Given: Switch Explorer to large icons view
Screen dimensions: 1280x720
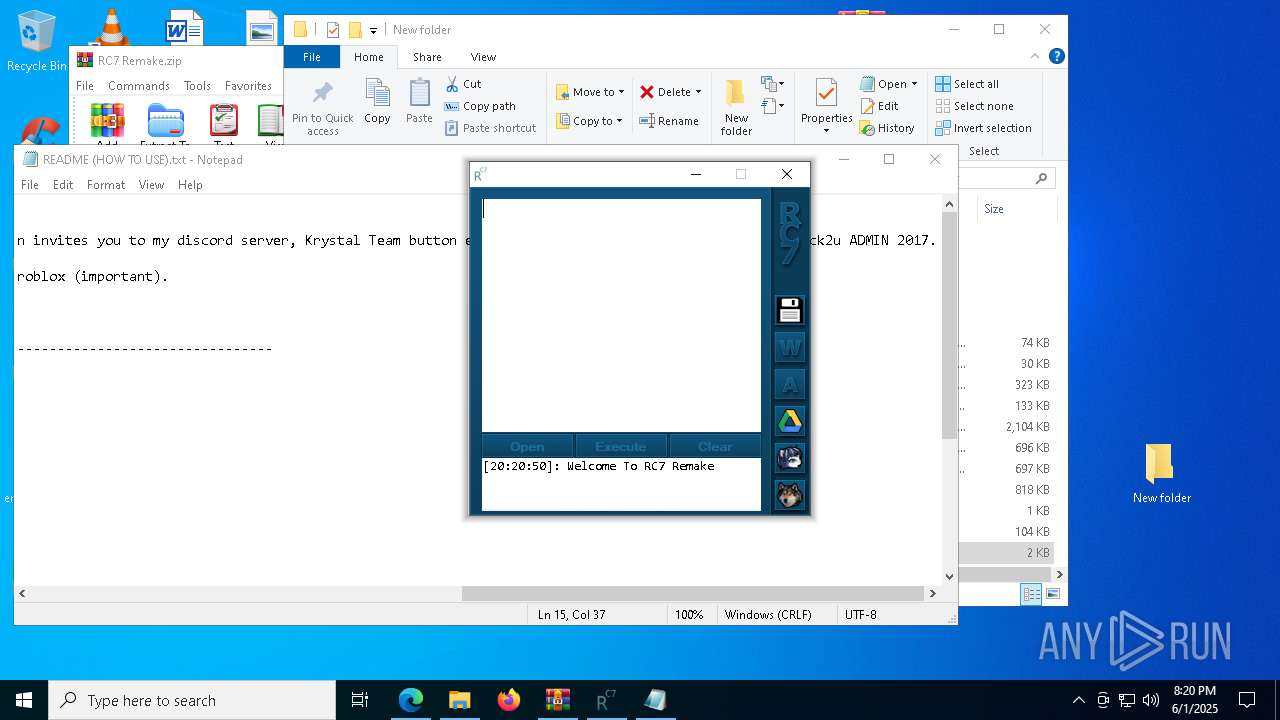Looking at the screenshot, I should click(x=1052, y=594).
